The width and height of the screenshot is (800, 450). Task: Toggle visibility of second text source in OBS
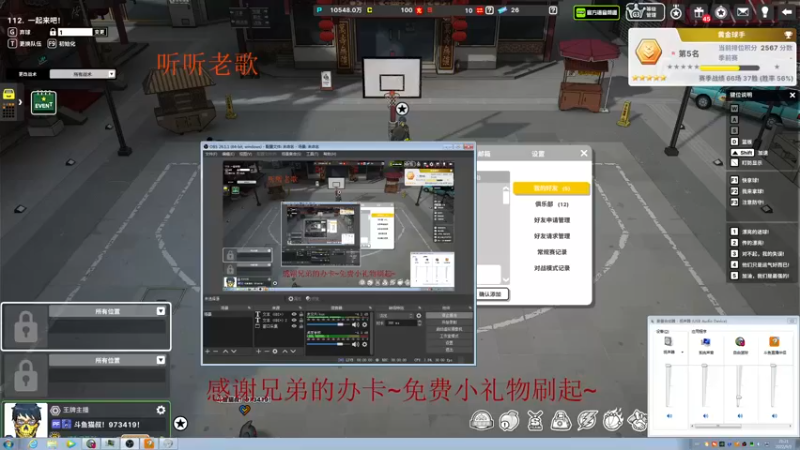click(294, 320)
